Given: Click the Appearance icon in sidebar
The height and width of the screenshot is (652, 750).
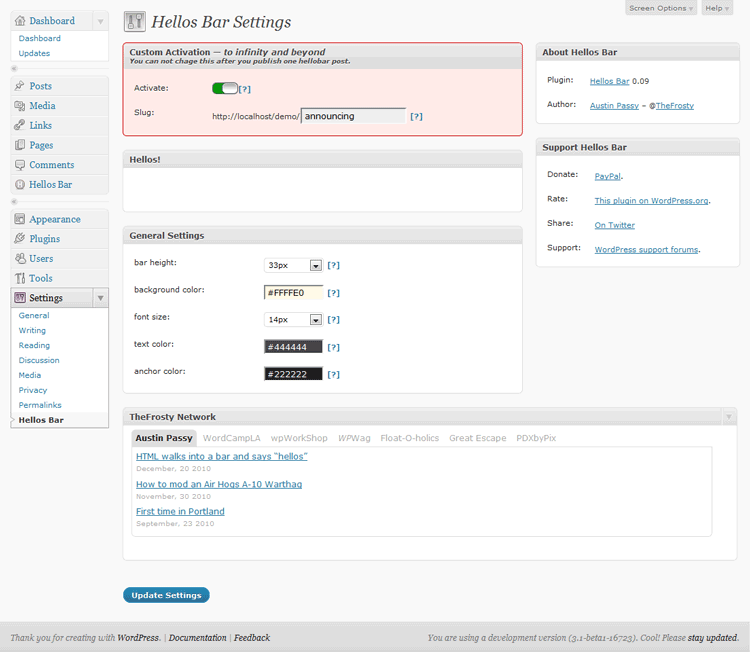Looking at the screenshot, I should [x=19, y=219].
